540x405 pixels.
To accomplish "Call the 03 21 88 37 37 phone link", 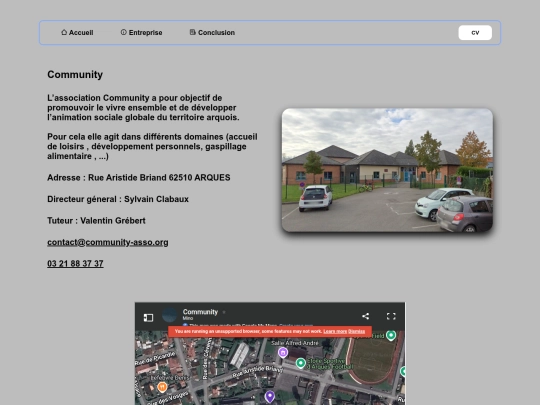I will coord(75,263).
